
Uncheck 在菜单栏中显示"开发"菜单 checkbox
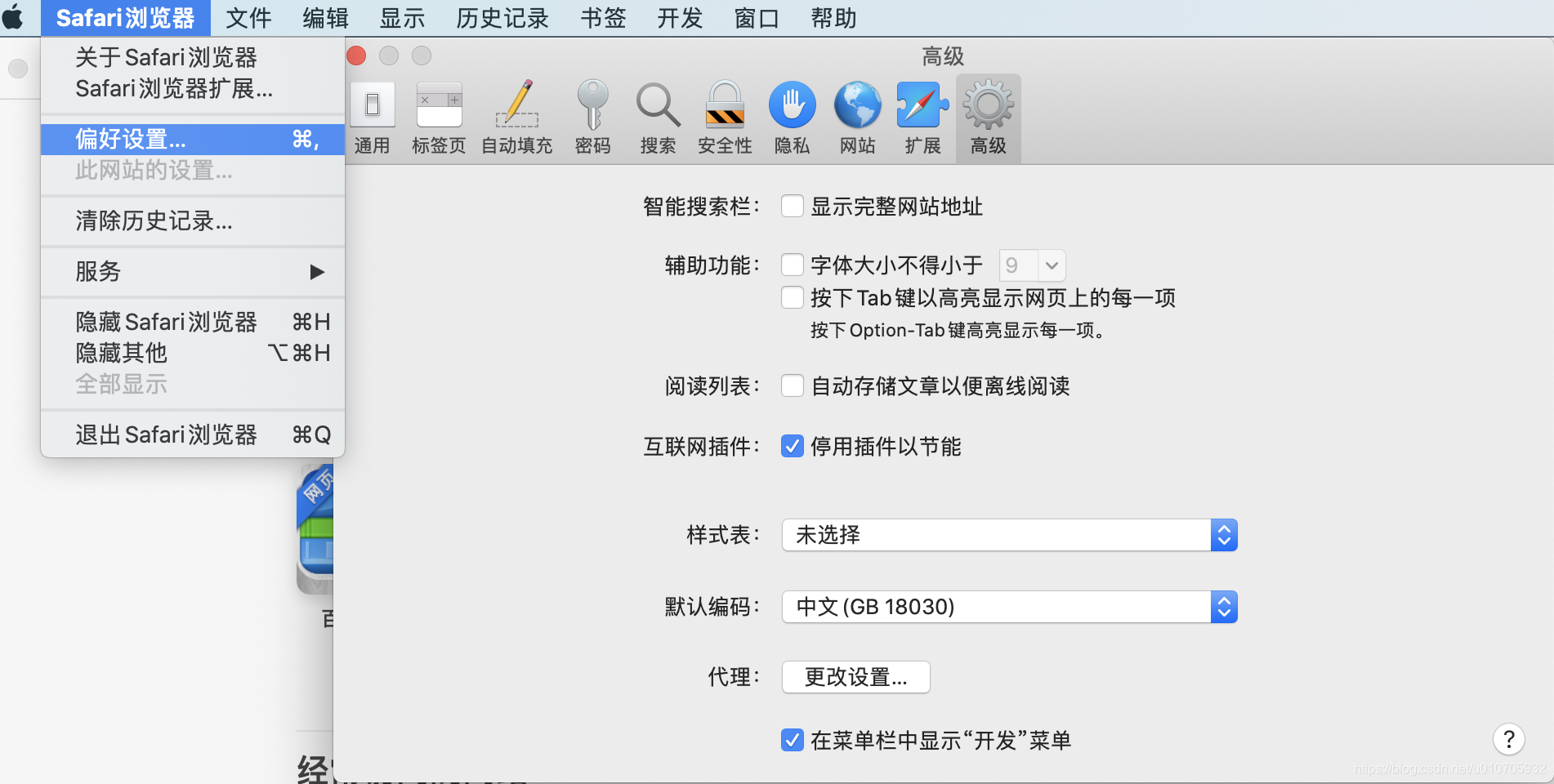792,740
